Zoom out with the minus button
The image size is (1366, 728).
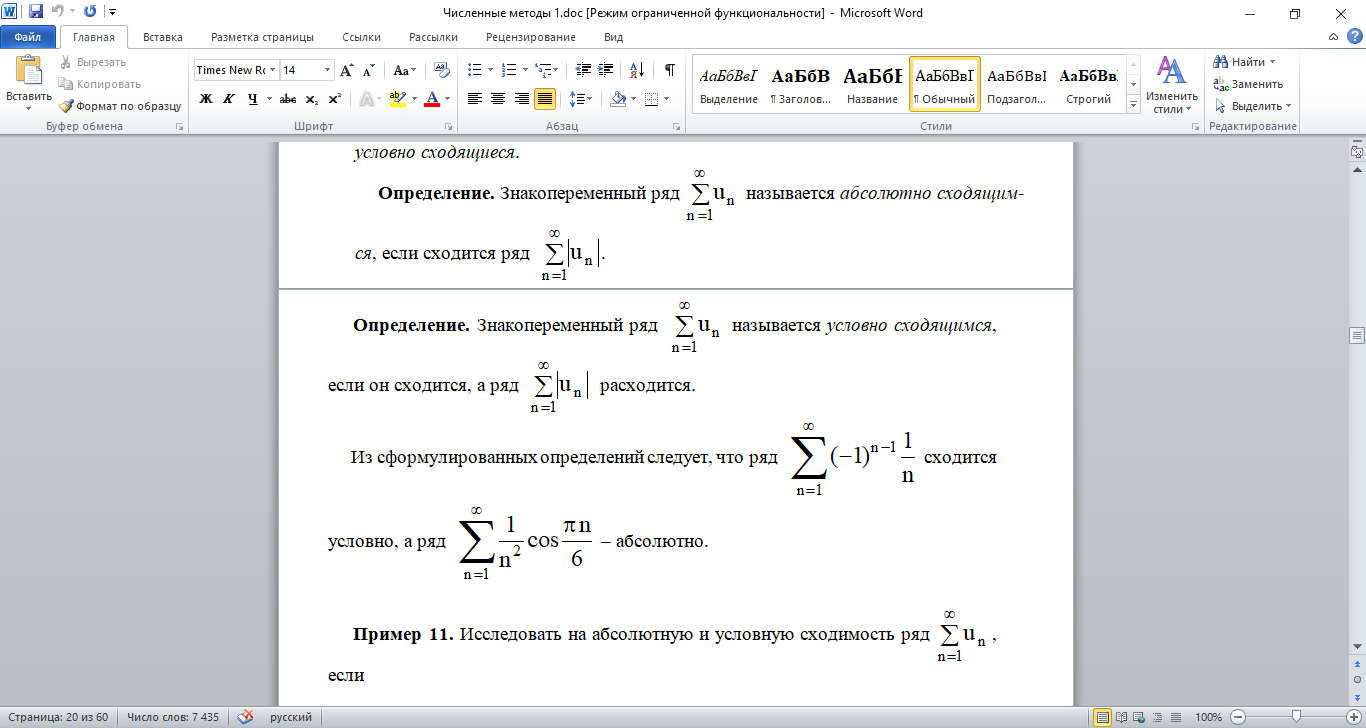(1238, 717)
